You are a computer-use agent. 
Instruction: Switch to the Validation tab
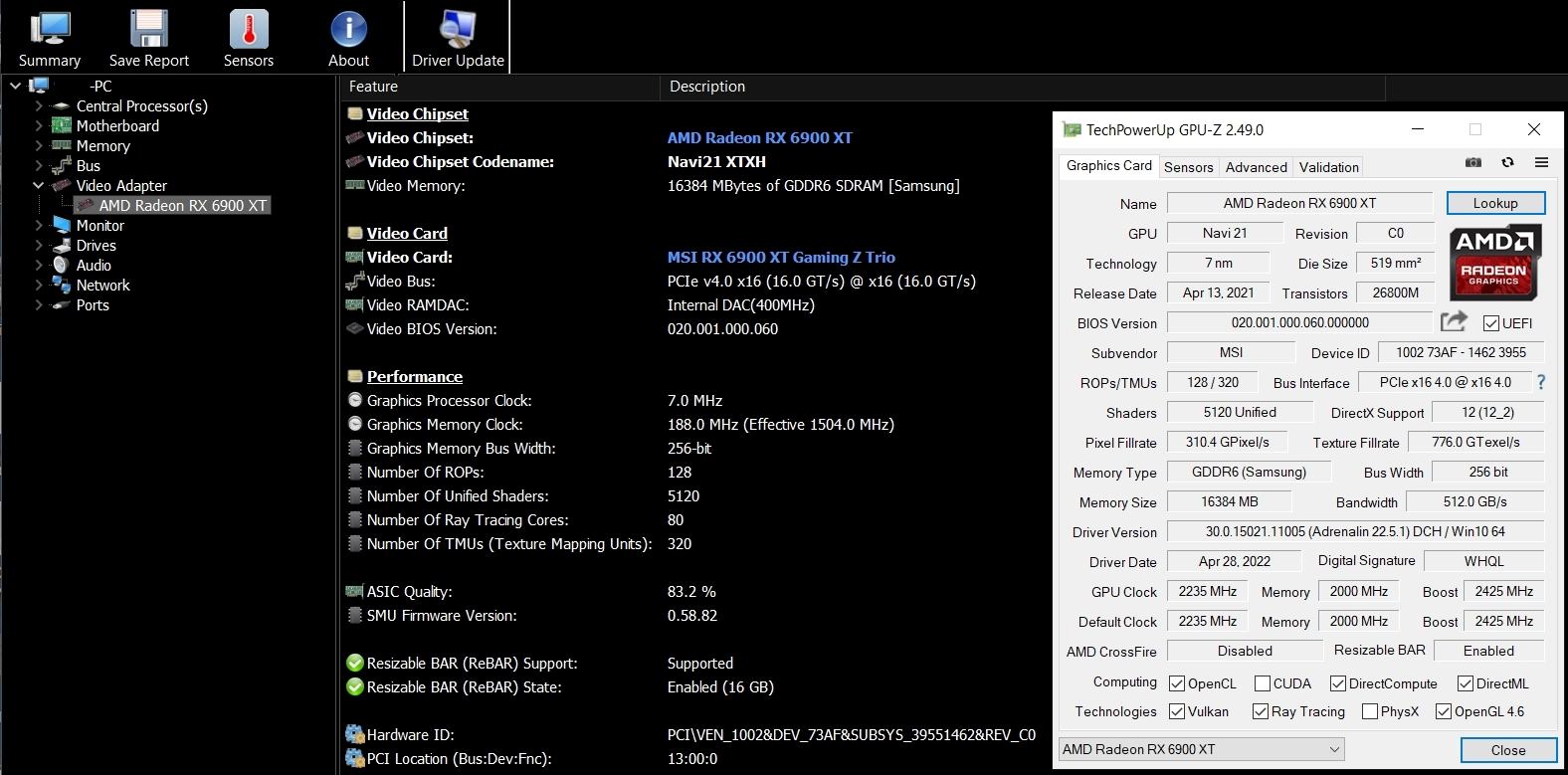point(1328,167)
